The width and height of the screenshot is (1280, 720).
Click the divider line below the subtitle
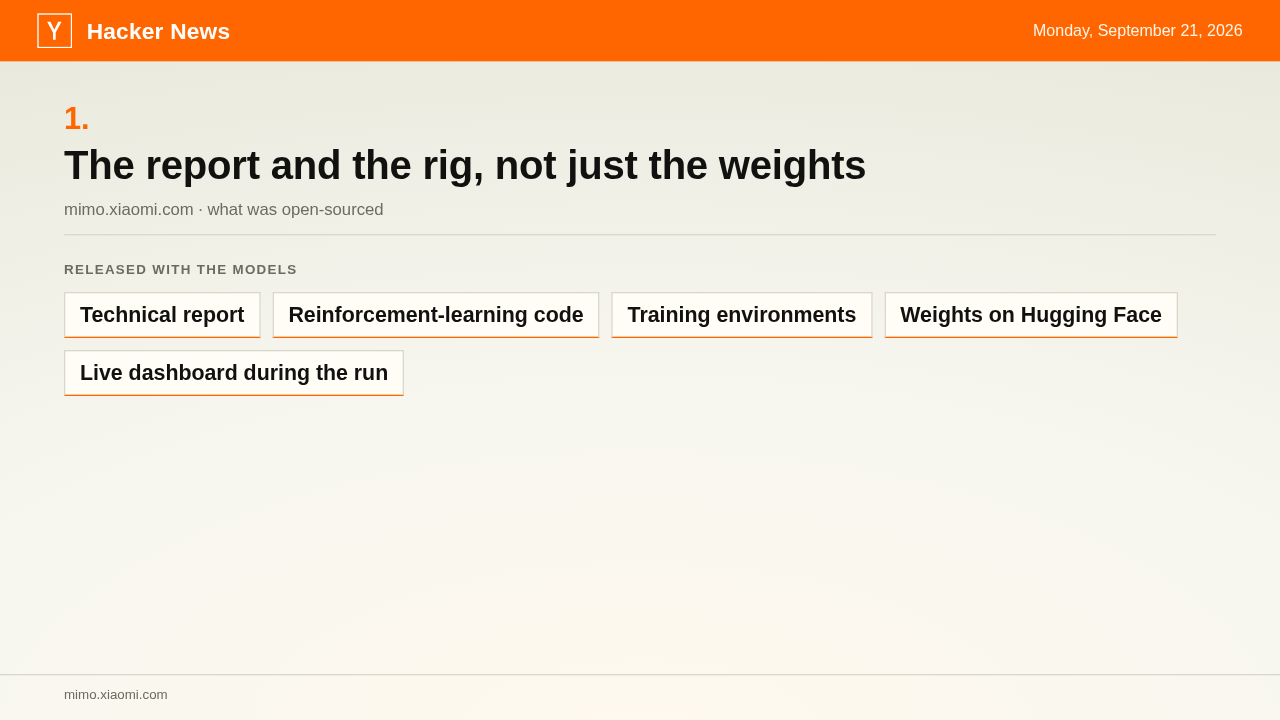pos(640,235)
